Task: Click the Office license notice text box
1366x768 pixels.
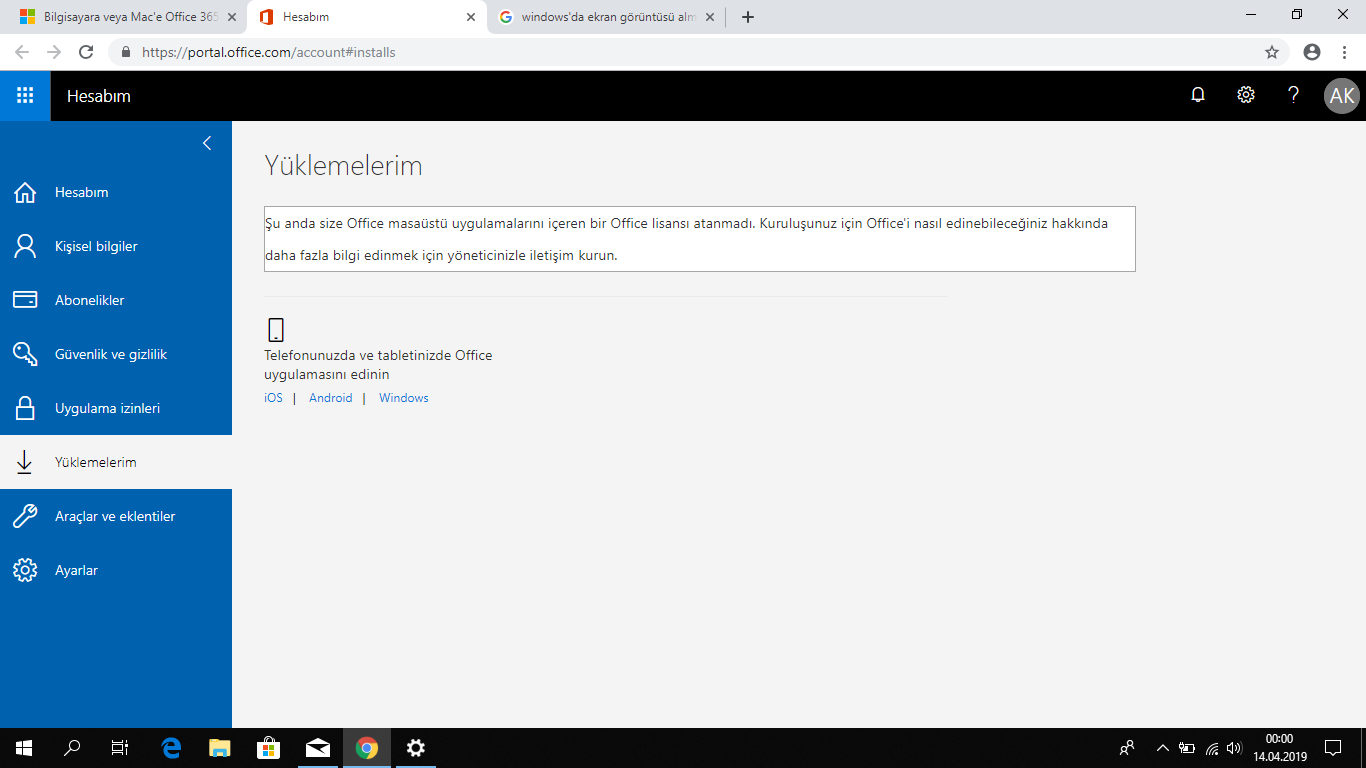Action: pos(699,239)
